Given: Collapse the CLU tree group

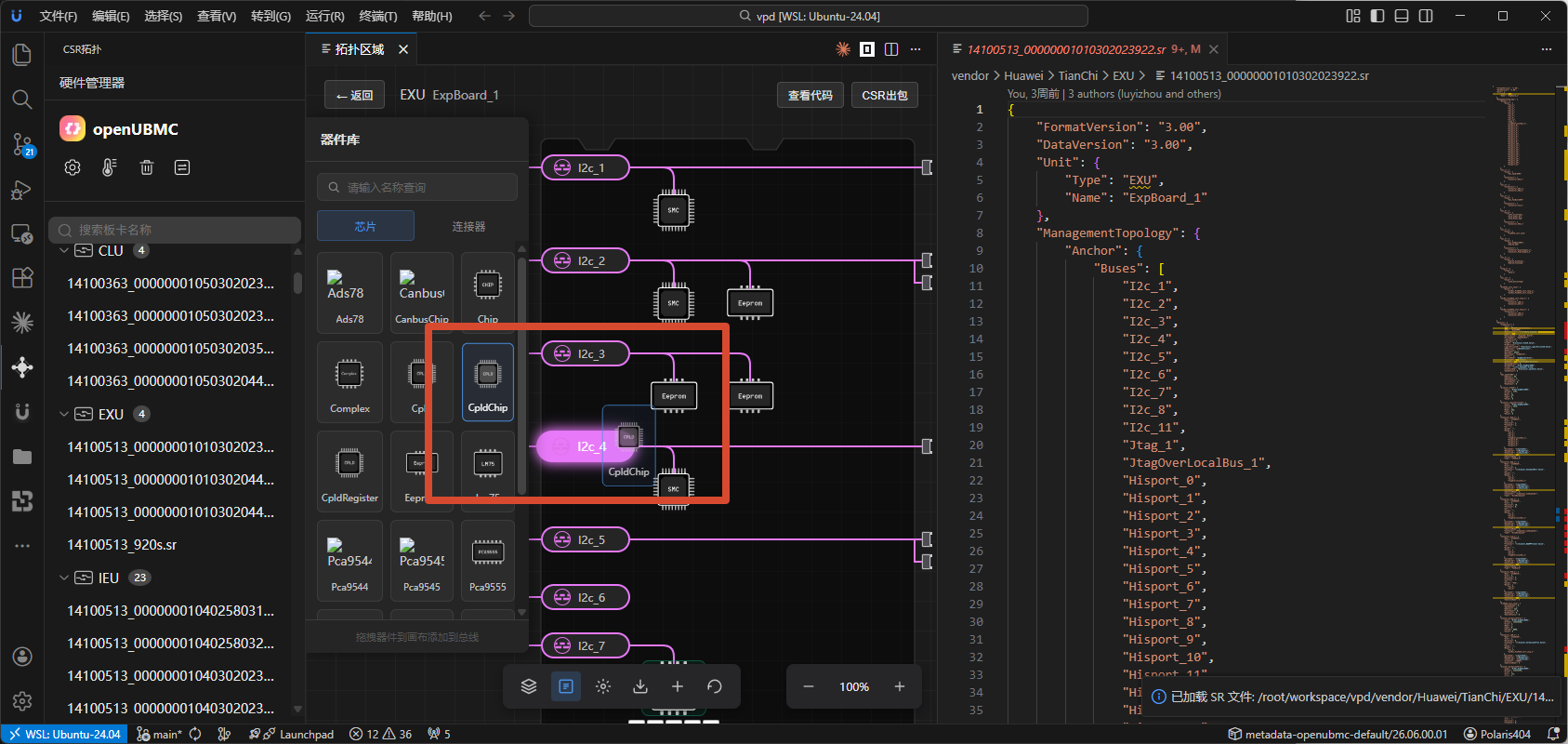Looking at the screenshot, I should tap(64, 251).
